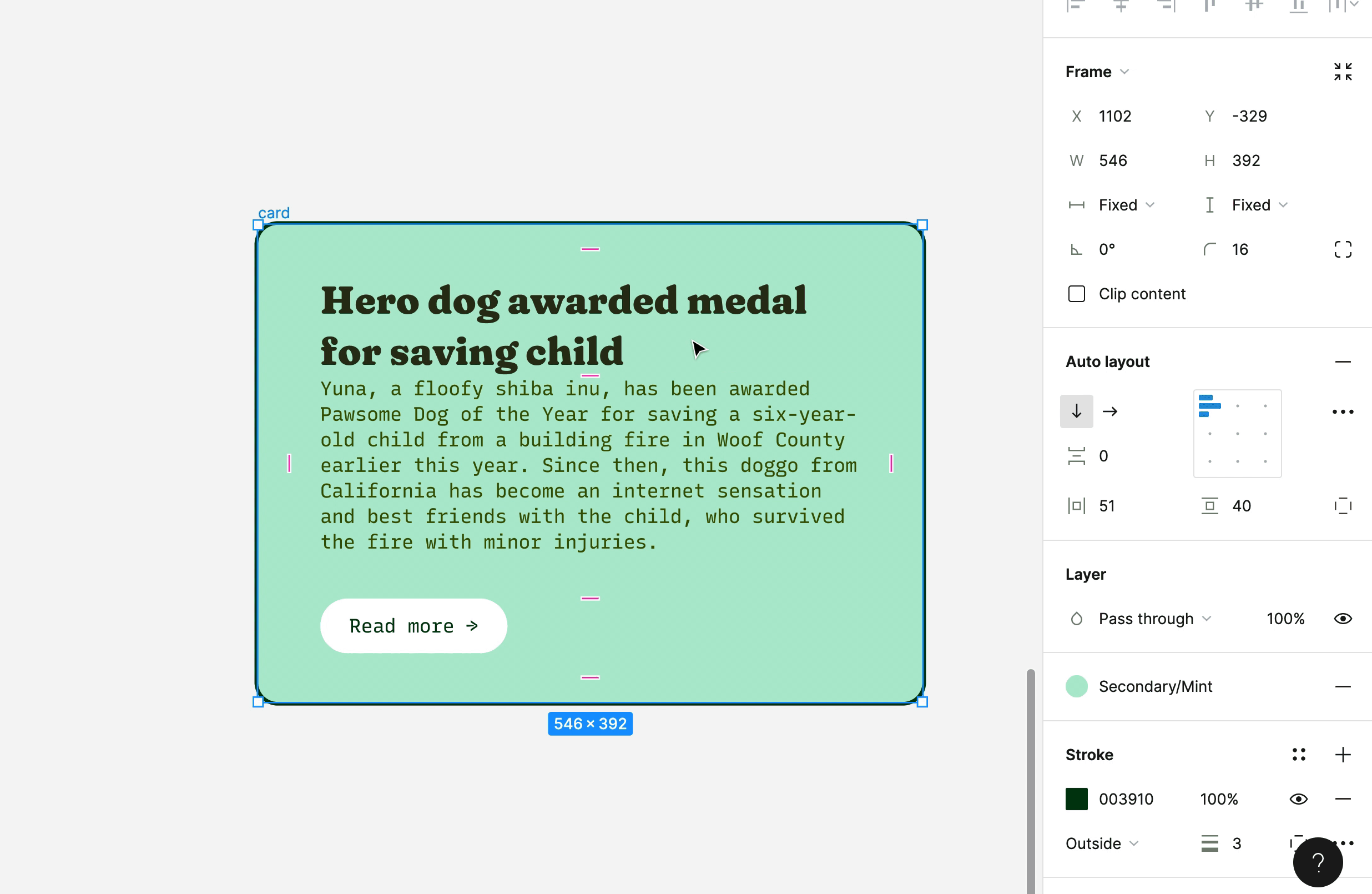Hide the 003910 stroke

(x=1298, y=799)
